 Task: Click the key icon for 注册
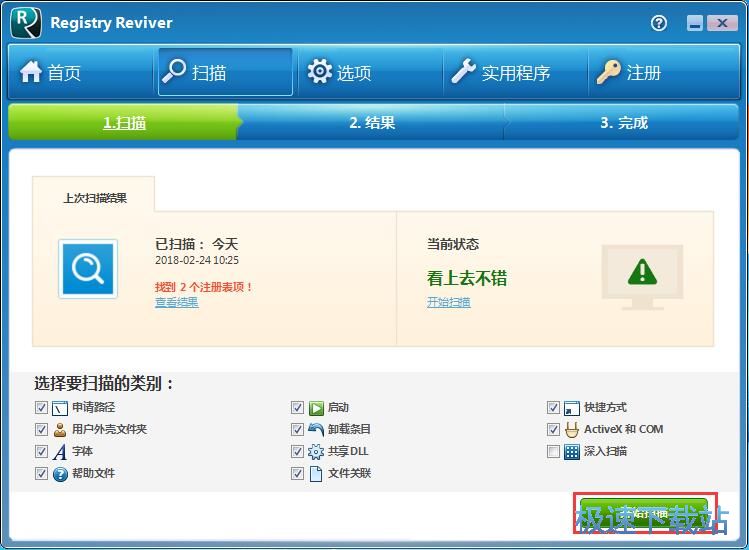point(609,72)
